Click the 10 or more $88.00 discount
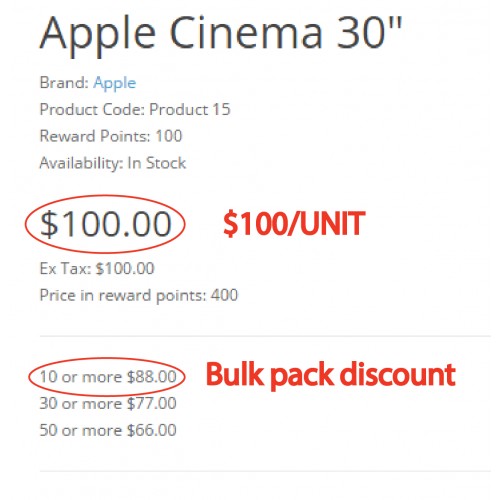 point(108,377)
